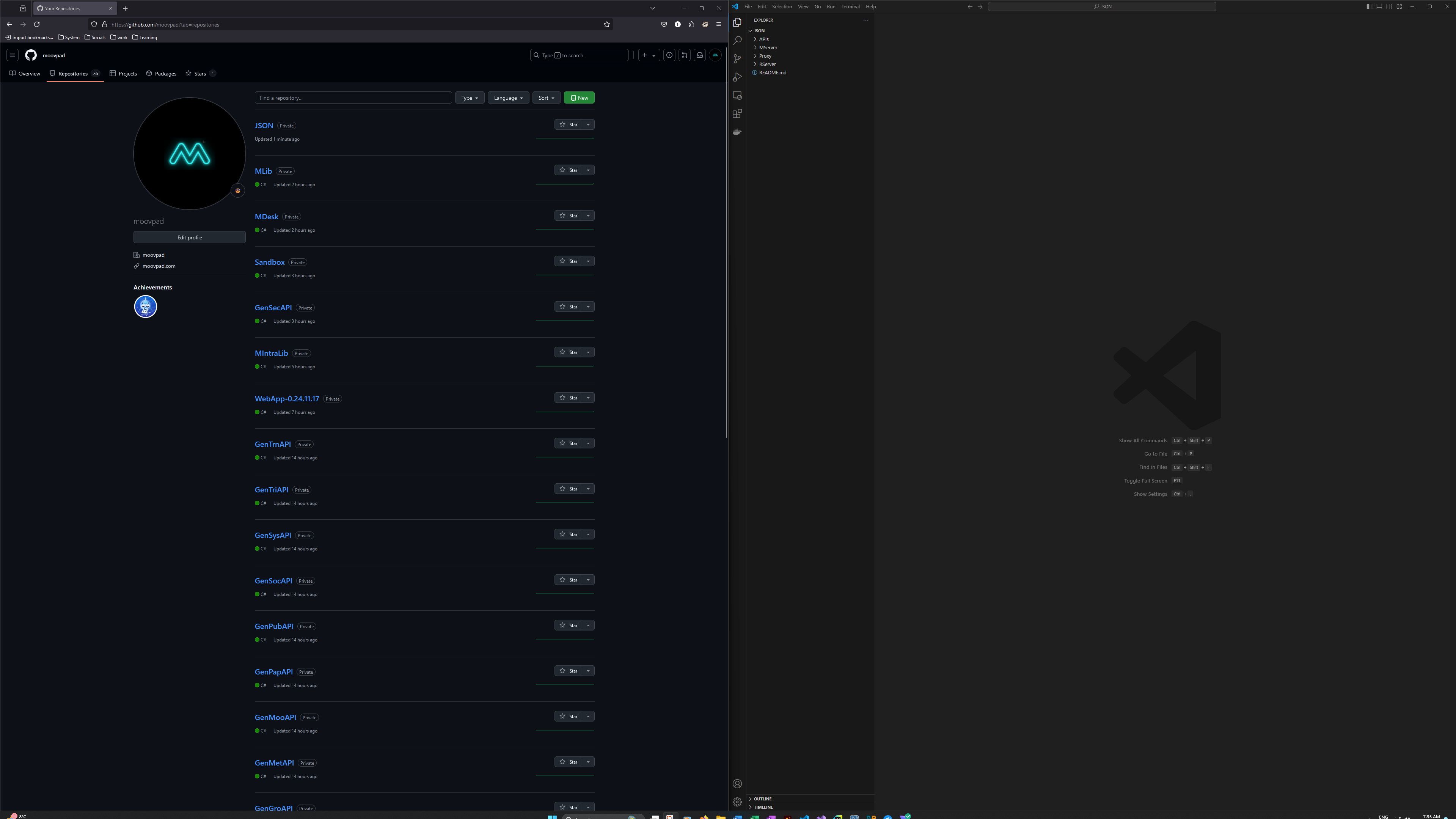
Task: Open the Remote Explorer view in VS Code
Action: (737, 96)
